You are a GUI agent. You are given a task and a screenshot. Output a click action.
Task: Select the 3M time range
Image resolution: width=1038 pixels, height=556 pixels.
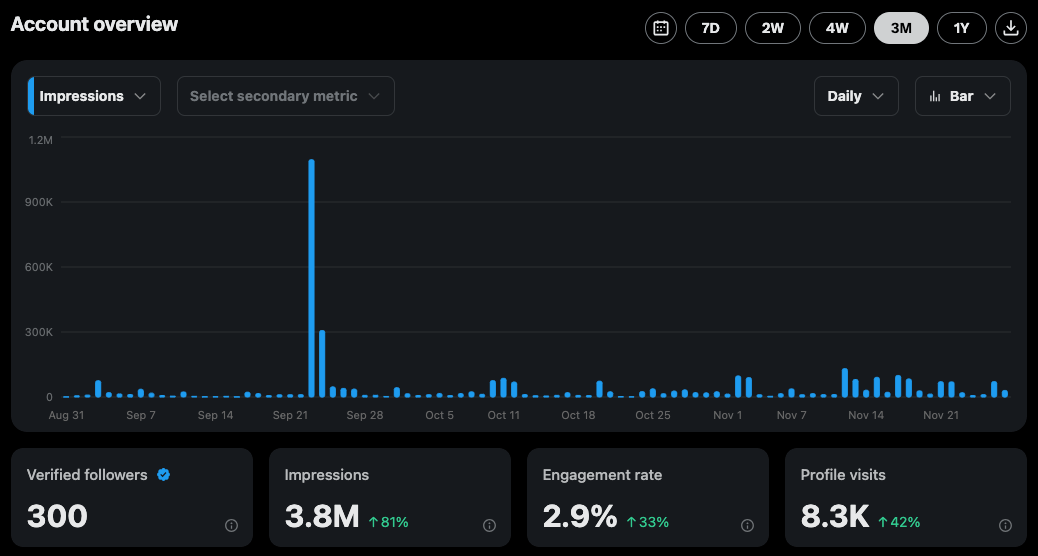click(902, 28)
